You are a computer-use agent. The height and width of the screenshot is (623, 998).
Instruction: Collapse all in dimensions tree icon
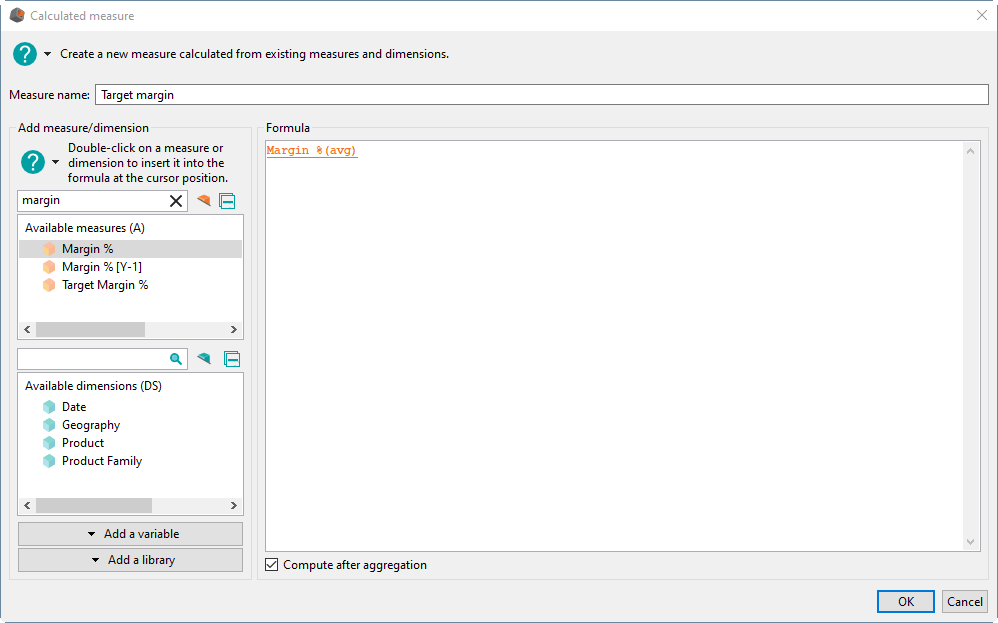[232, 359]
